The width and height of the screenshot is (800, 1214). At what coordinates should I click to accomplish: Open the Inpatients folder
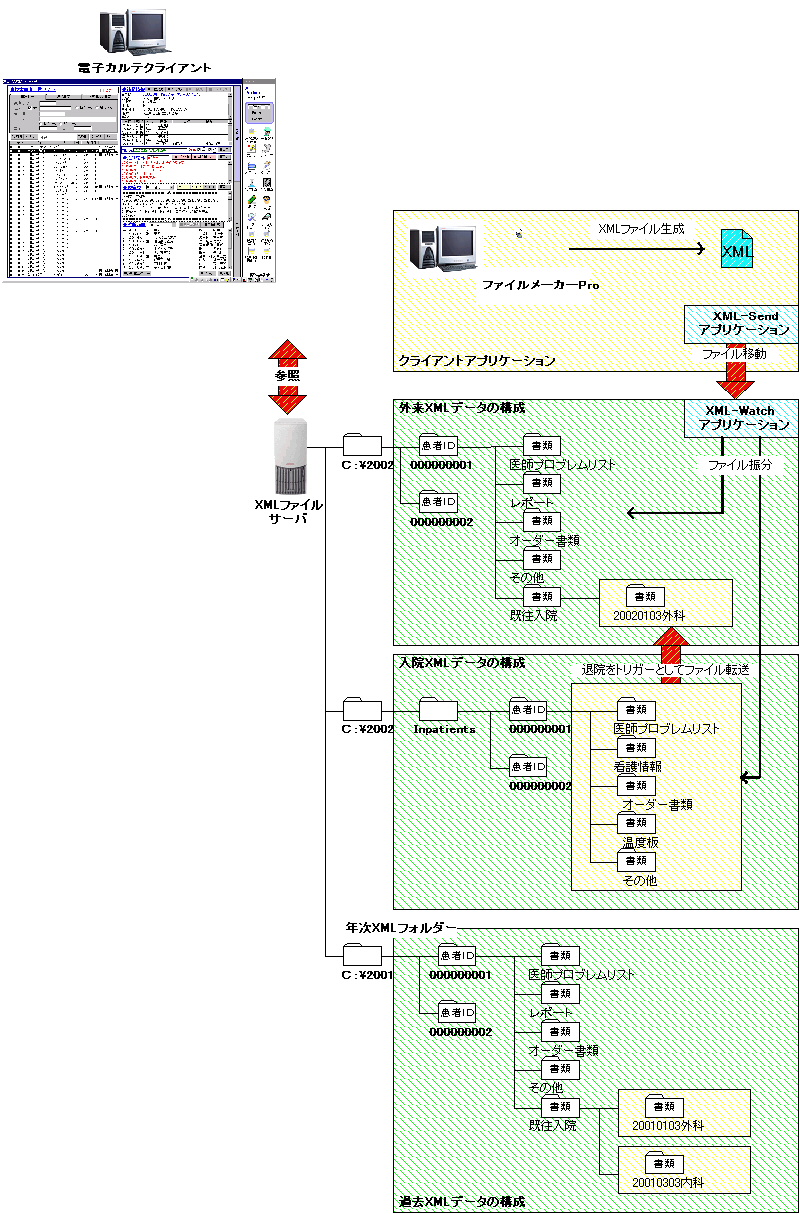[438, 709]
